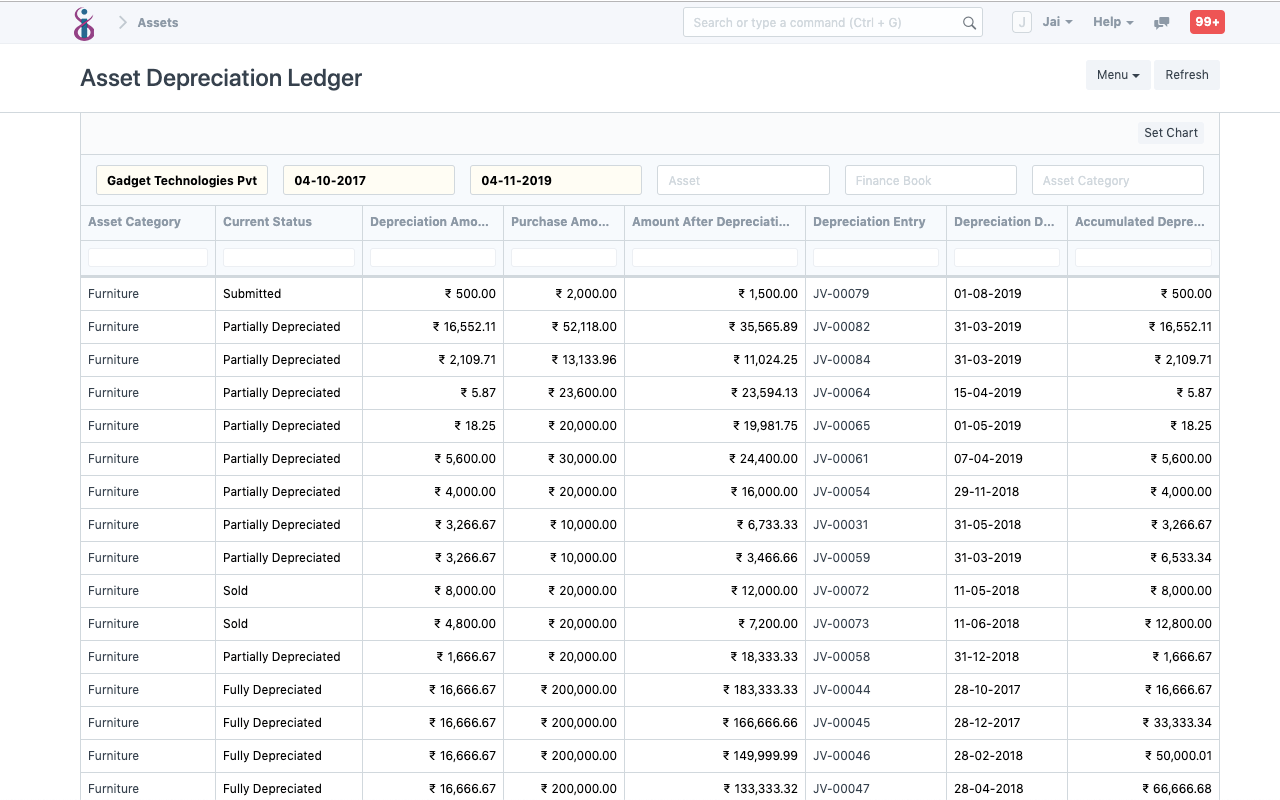The height and width of the screenshot is (800, 1280).
Task: Click the ERPNext logo icon
Action: (x=84, y=23)
